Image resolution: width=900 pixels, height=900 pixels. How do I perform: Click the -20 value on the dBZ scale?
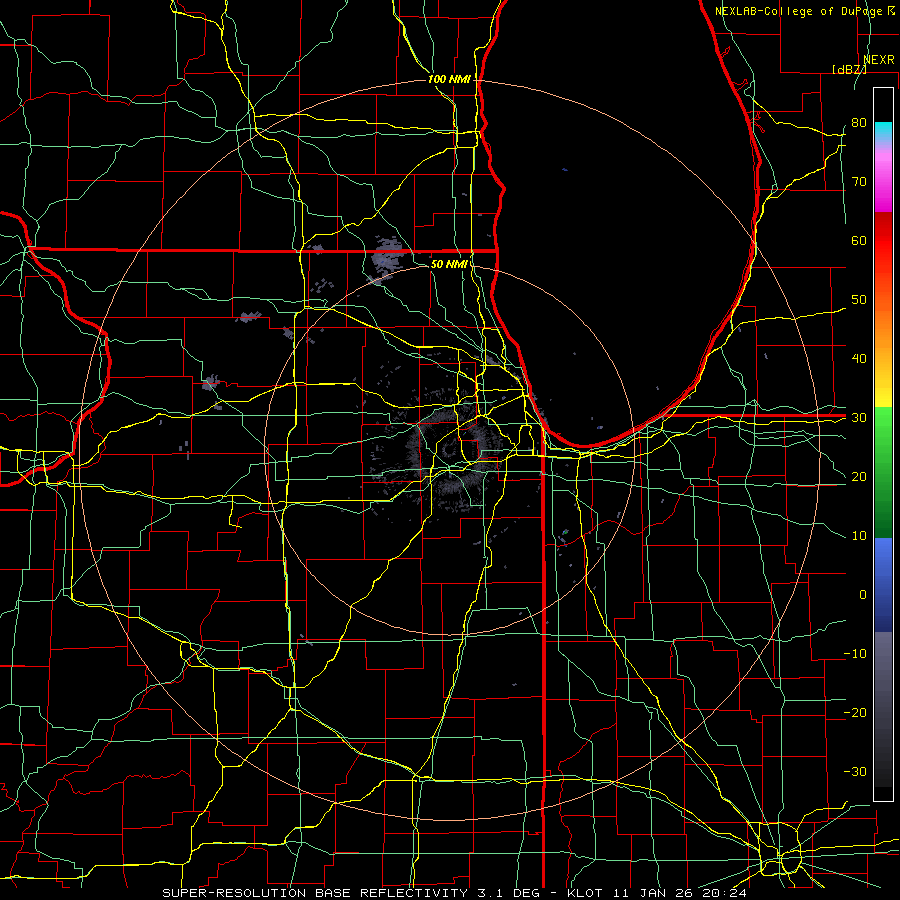(x=855, y=712)
